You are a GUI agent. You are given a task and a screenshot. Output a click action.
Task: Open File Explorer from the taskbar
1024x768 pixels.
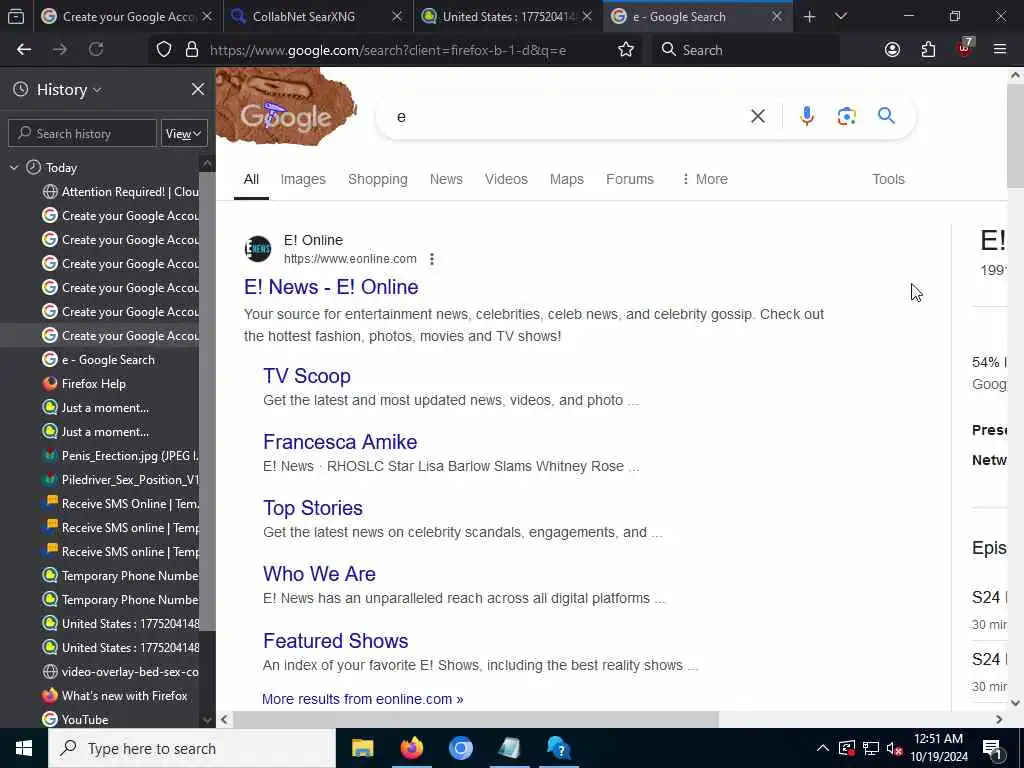tap(362, 748)
